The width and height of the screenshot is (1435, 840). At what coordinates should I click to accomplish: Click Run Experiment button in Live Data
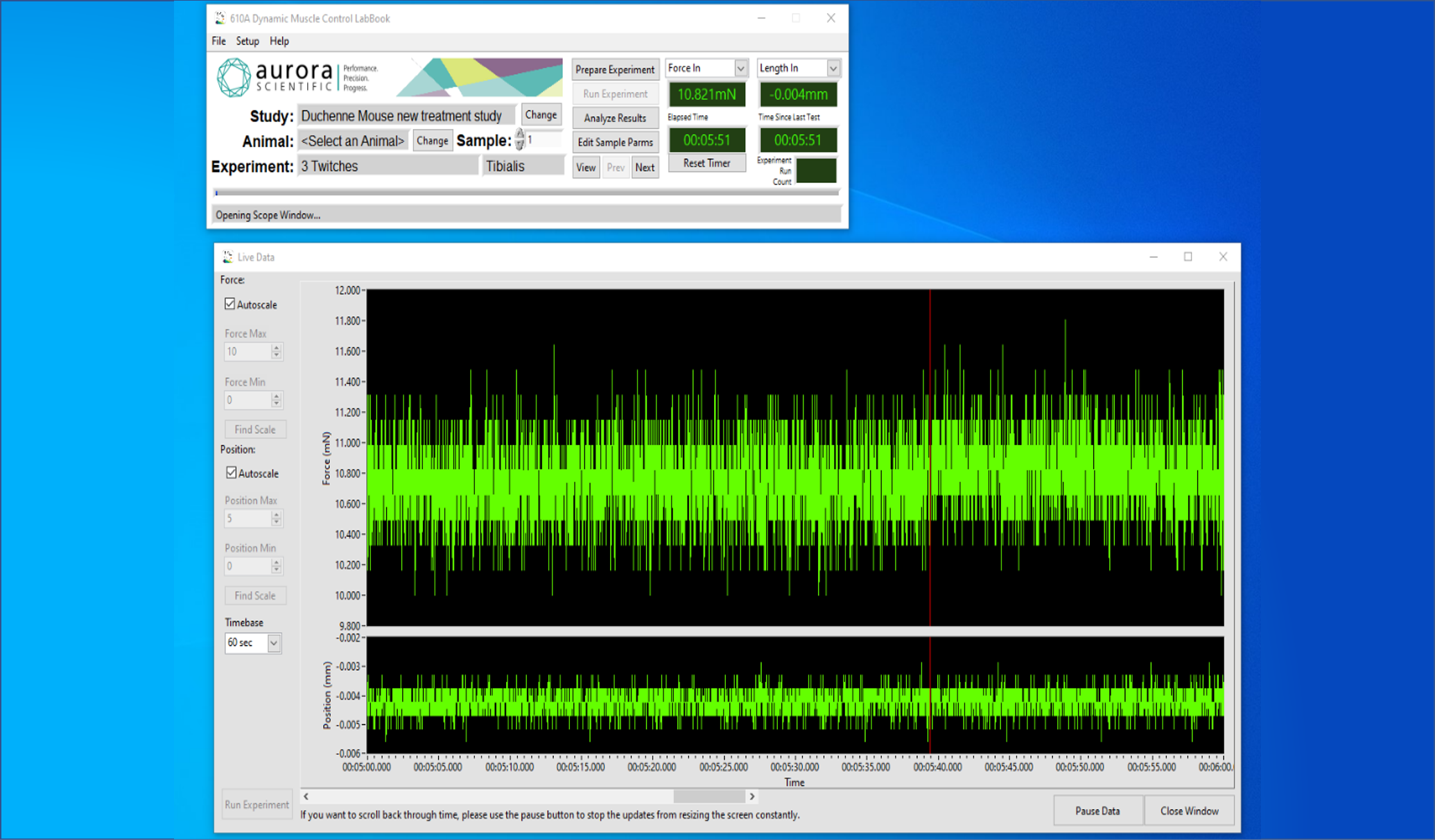256,805
